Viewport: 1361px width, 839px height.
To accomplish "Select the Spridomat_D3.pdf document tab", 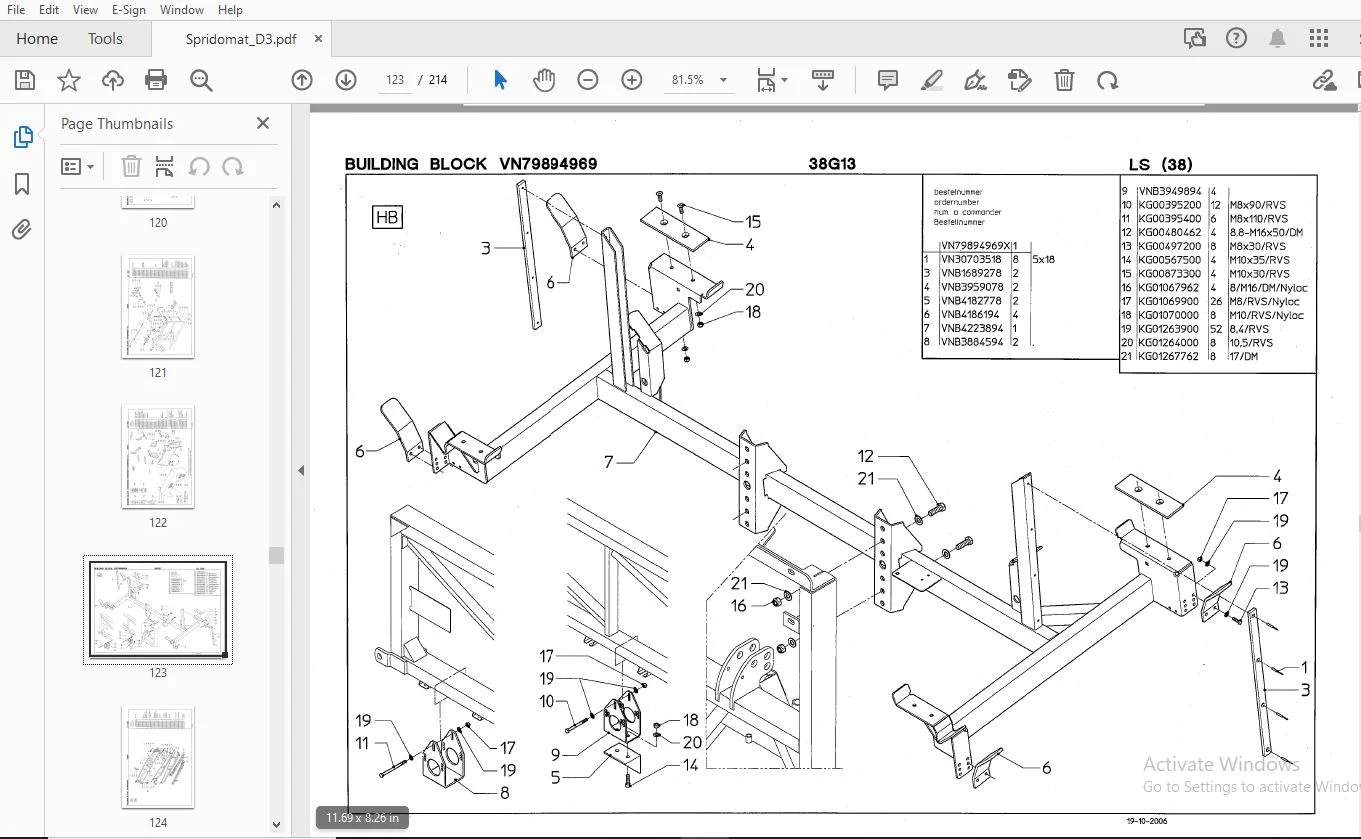I will (241, 39).
